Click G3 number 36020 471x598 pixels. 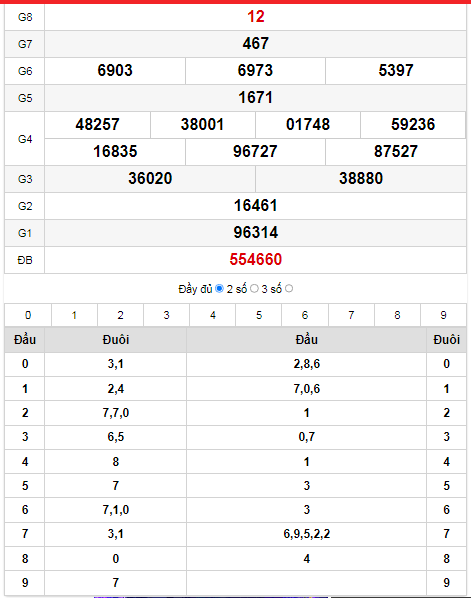[150, 178]
